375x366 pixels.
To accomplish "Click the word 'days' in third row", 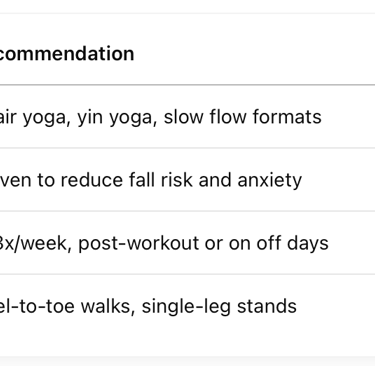I will tap(308, 243).
